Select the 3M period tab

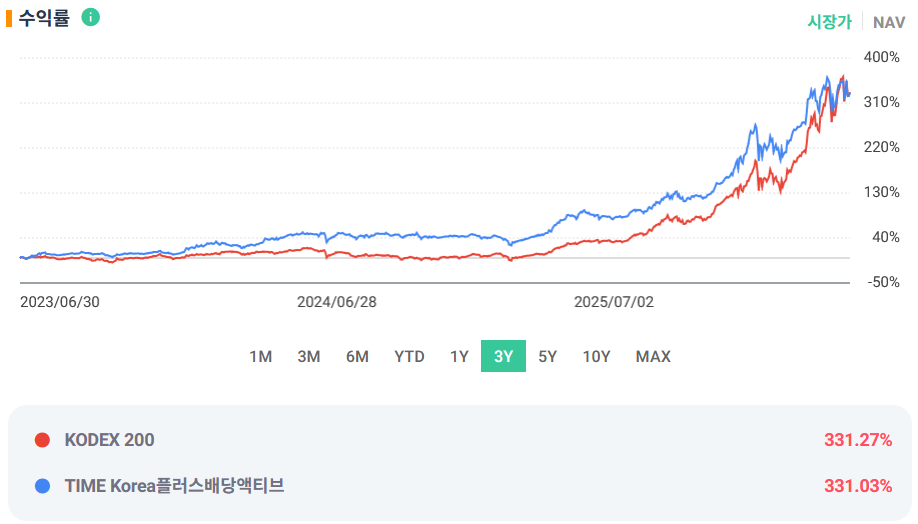(309, 357)
